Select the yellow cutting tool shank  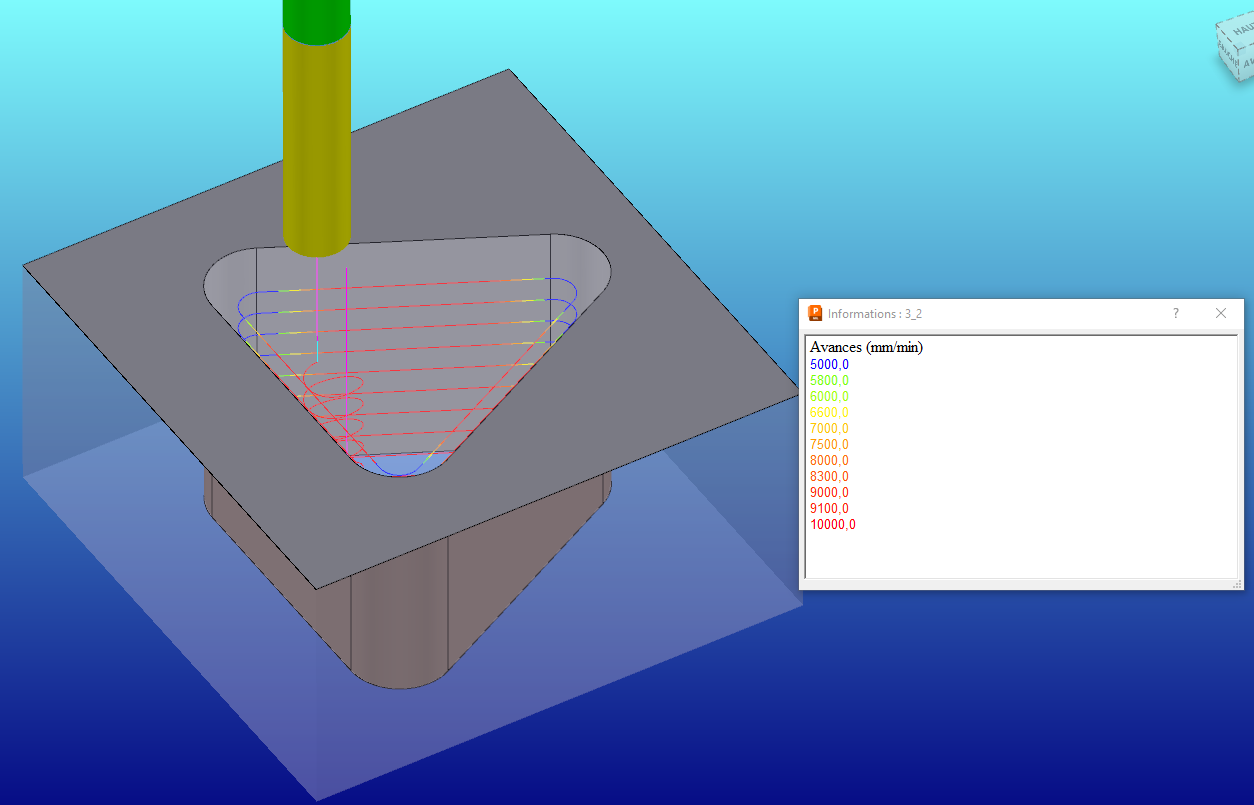317,140
